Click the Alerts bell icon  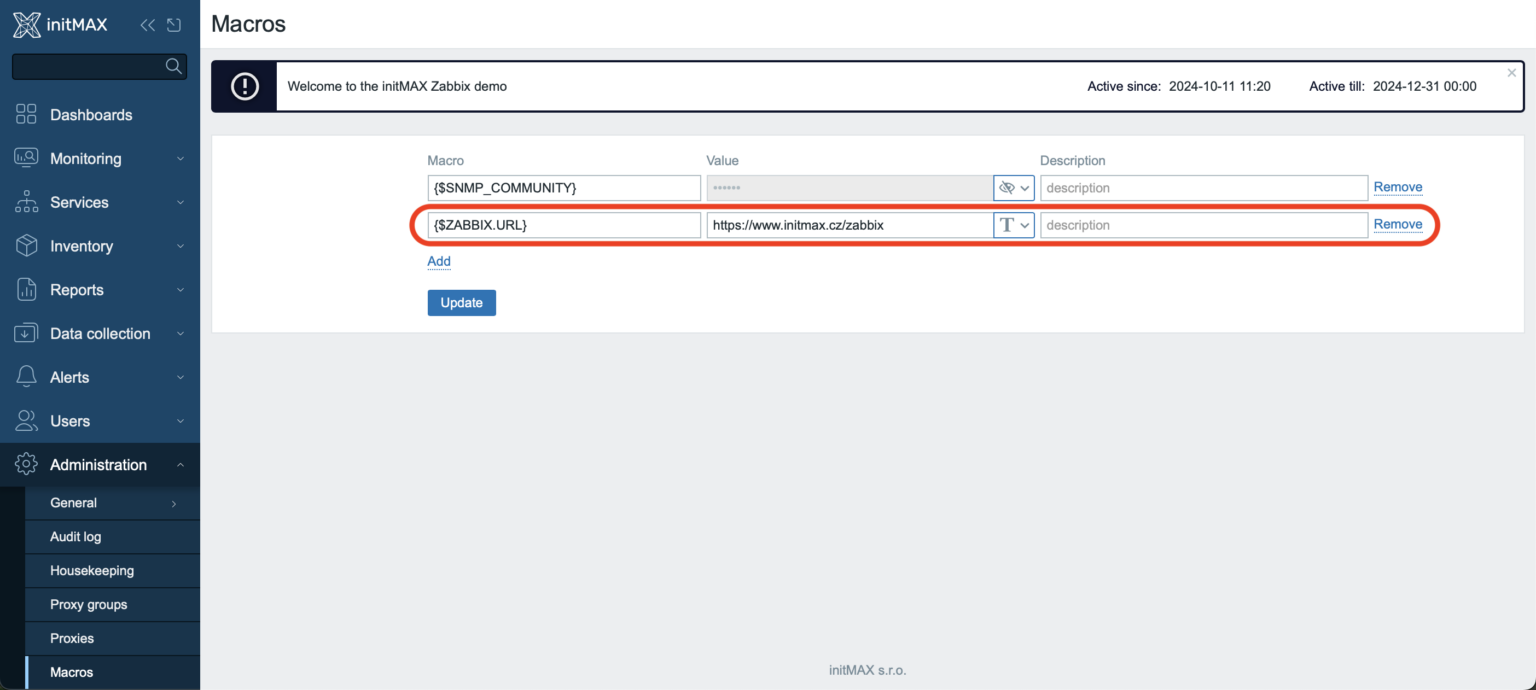click(27, 377)
